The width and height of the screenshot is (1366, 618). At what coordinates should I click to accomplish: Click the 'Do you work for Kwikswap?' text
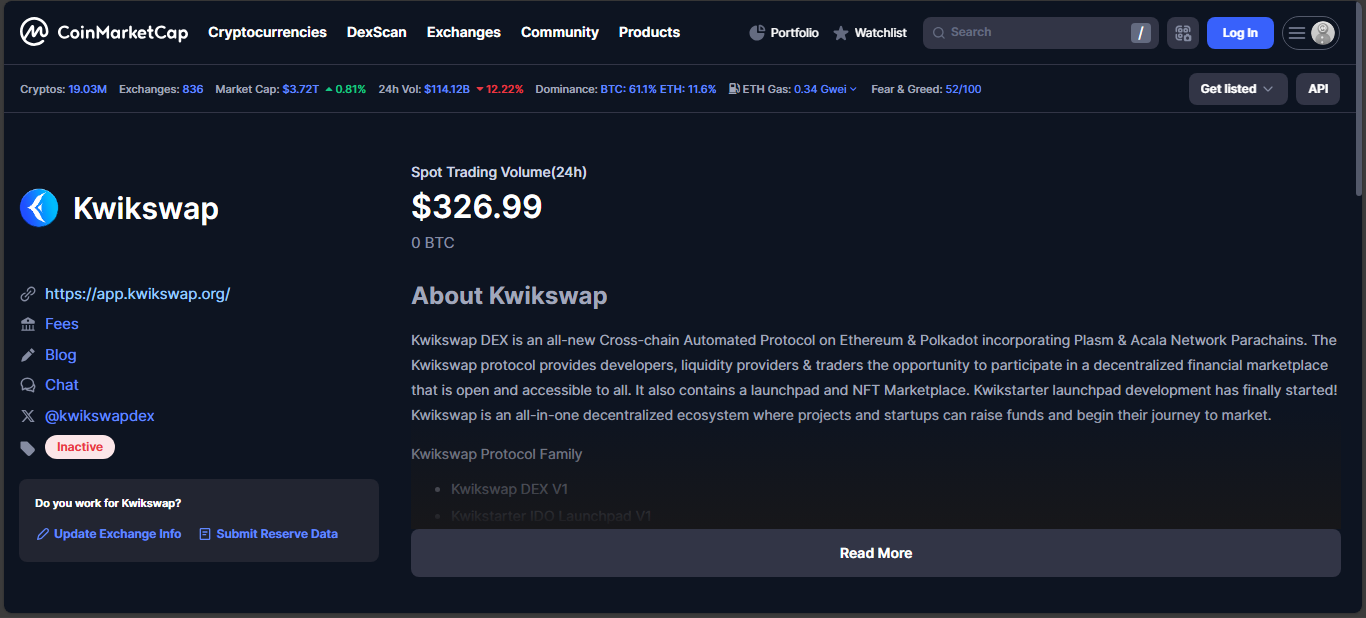108,503
